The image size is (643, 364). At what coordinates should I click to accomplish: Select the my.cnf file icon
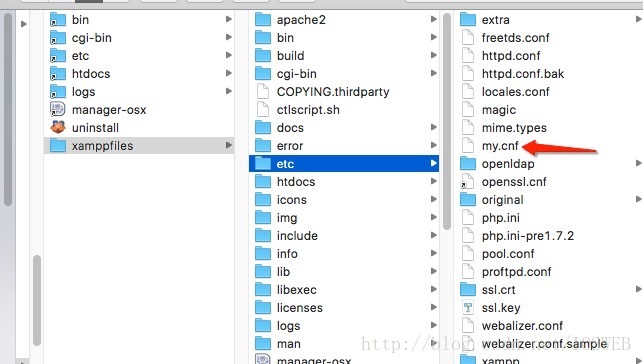pyautogui.click(x=468, y=146)
